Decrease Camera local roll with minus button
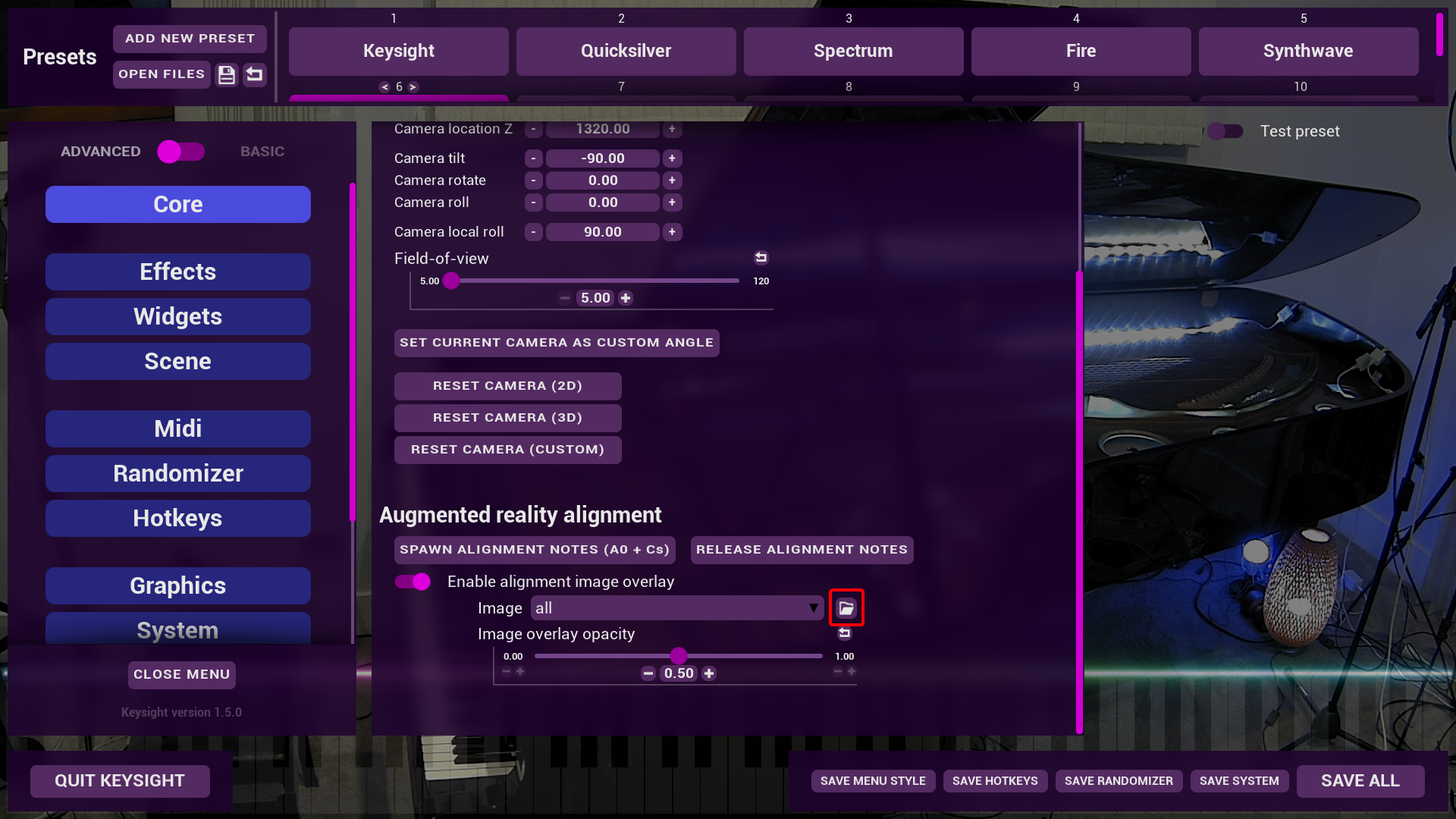 click(x=534, y=232)
